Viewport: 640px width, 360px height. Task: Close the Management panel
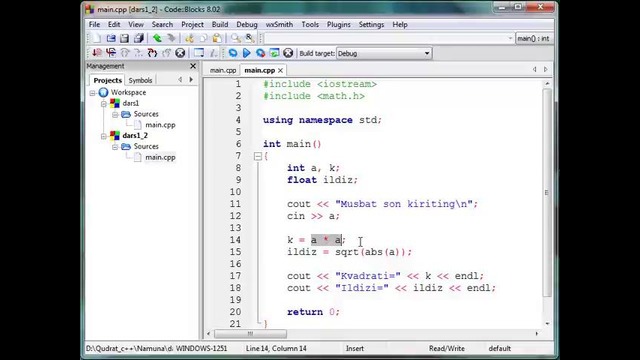pyautogui.click(x=193, y=66)
